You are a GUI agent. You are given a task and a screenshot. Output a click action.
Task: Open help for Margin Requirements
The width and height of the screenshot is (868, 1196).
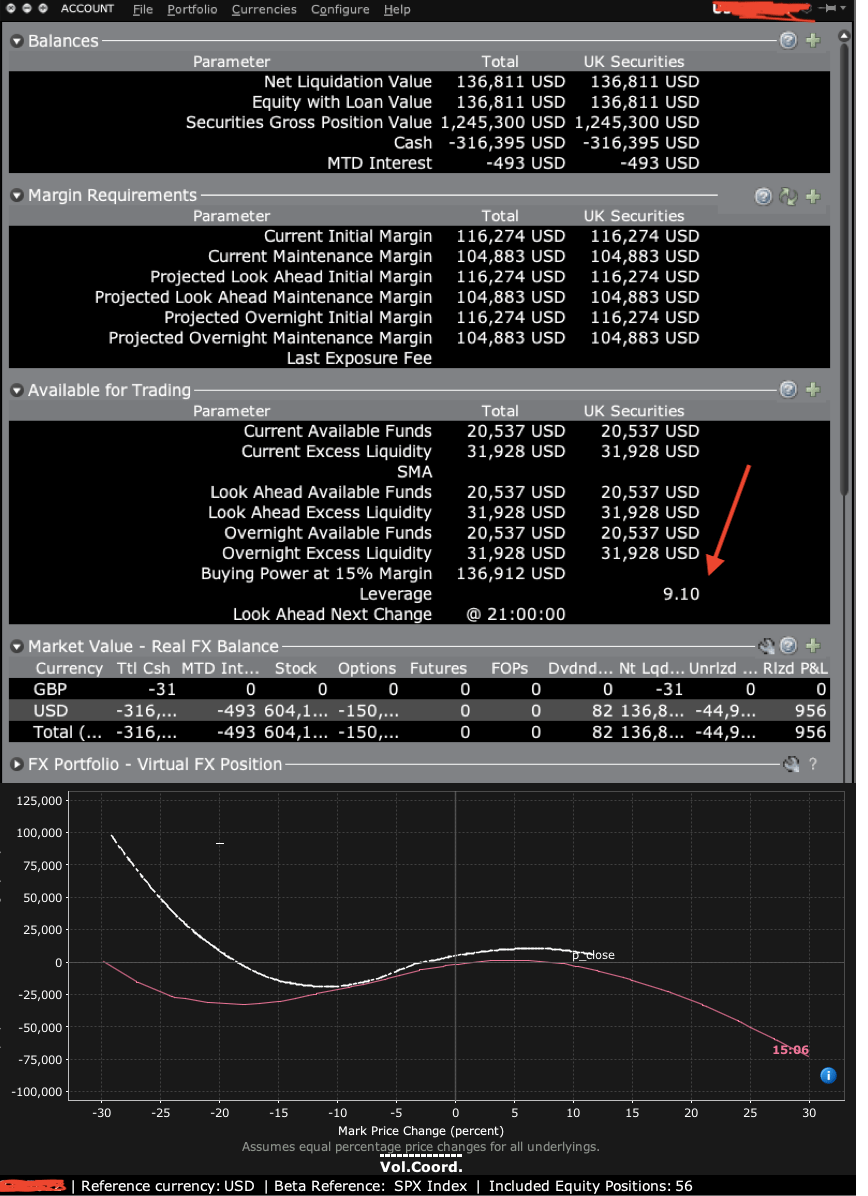click(x=763, y=196)
